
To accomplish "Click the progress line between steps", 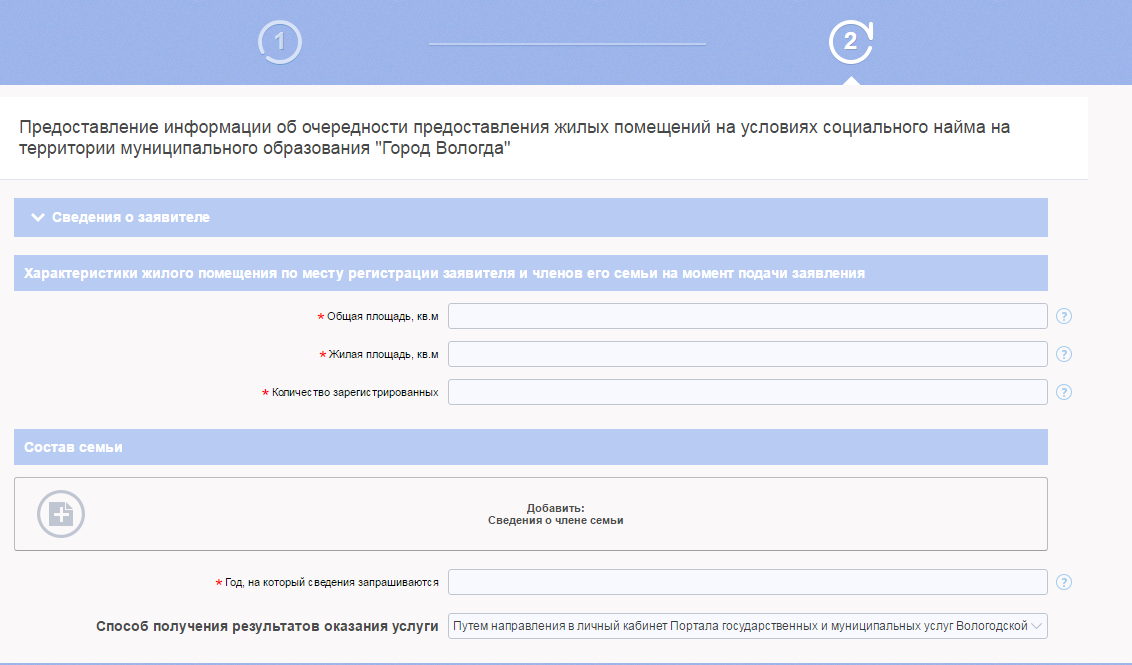I will (567, 43).
